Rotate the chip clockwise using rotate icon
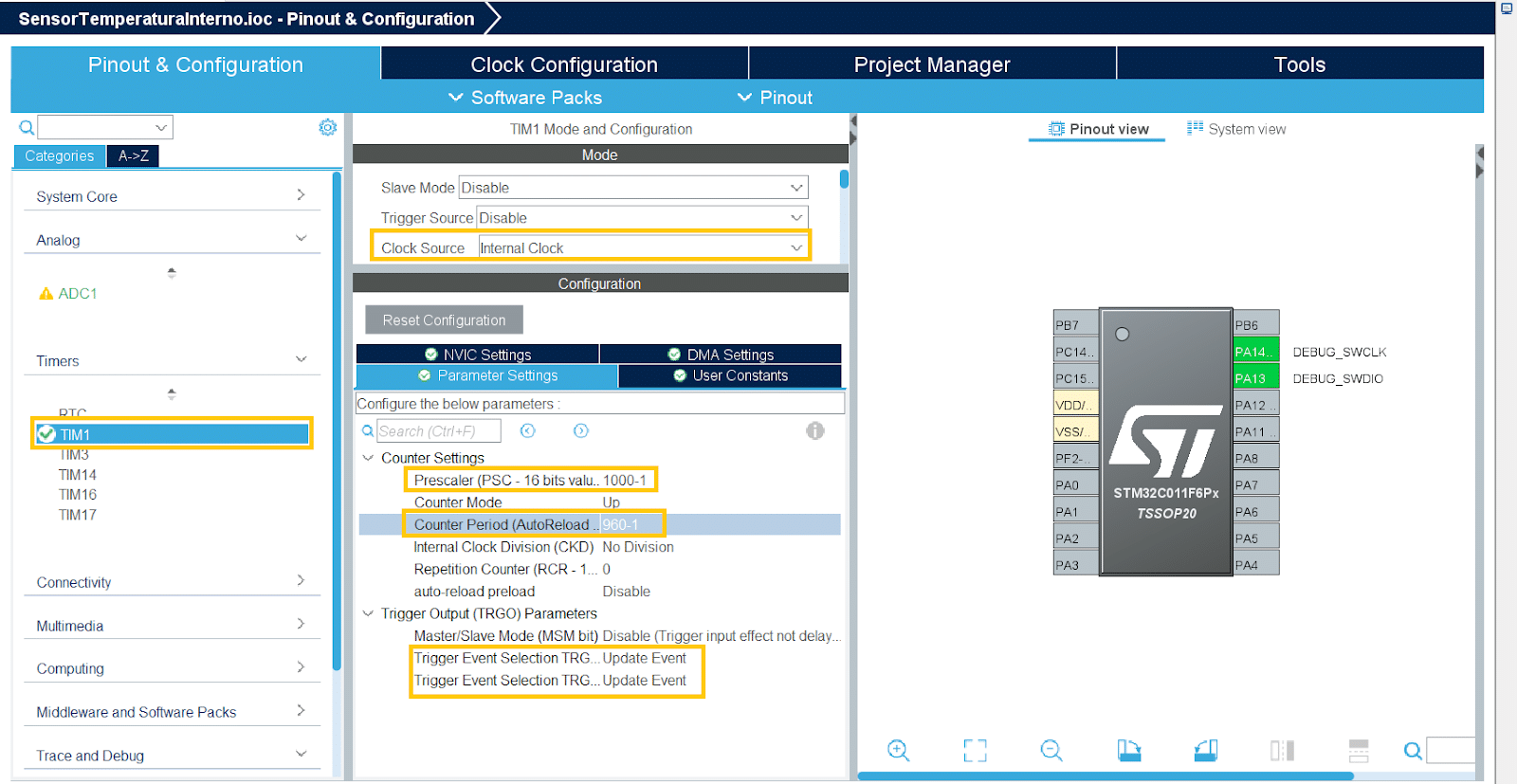This screenshot has height=784, width=1517. pyautogui.click(x=1128, y=751)
